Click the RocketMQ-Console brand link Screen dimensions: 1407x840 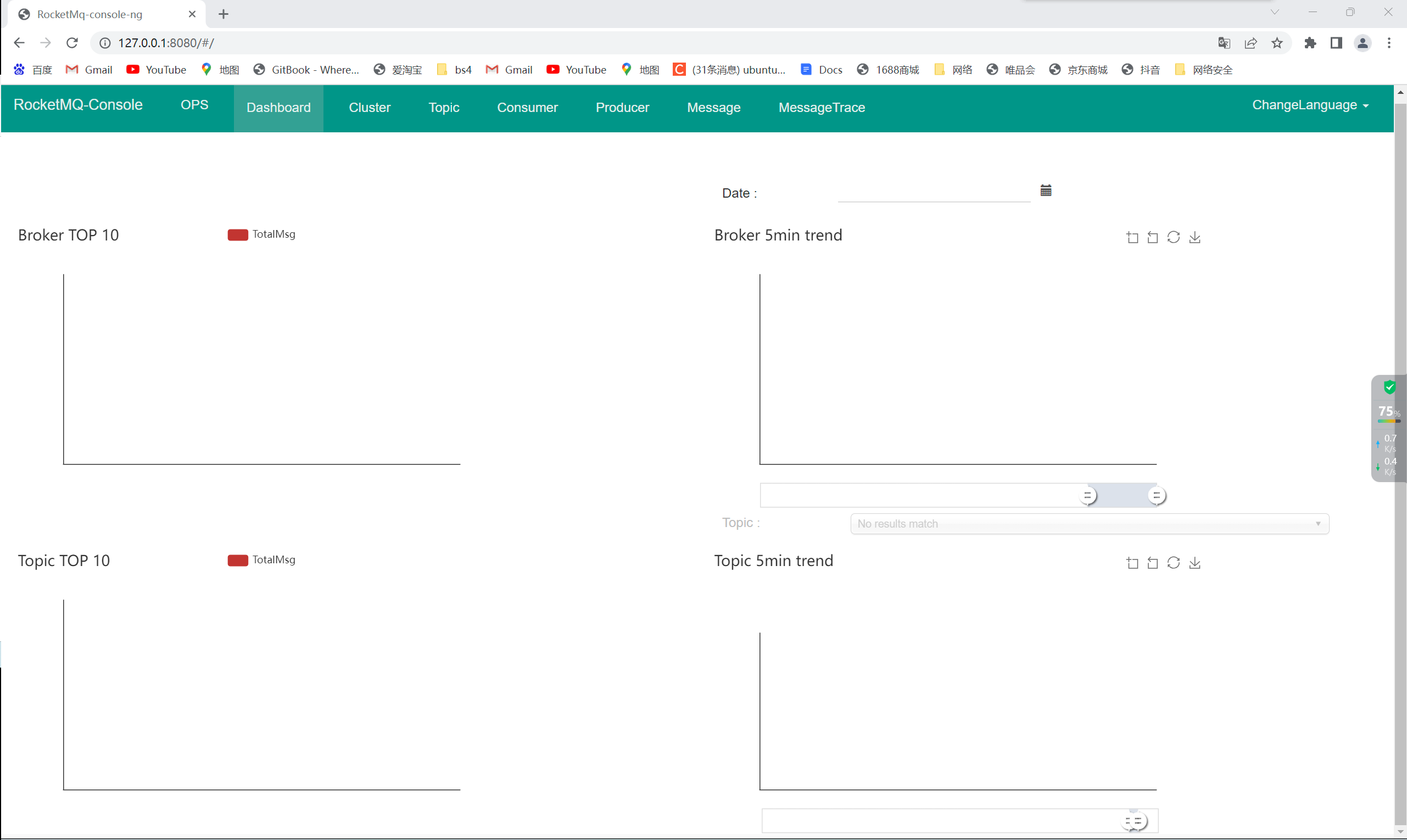tap(78, 105)
